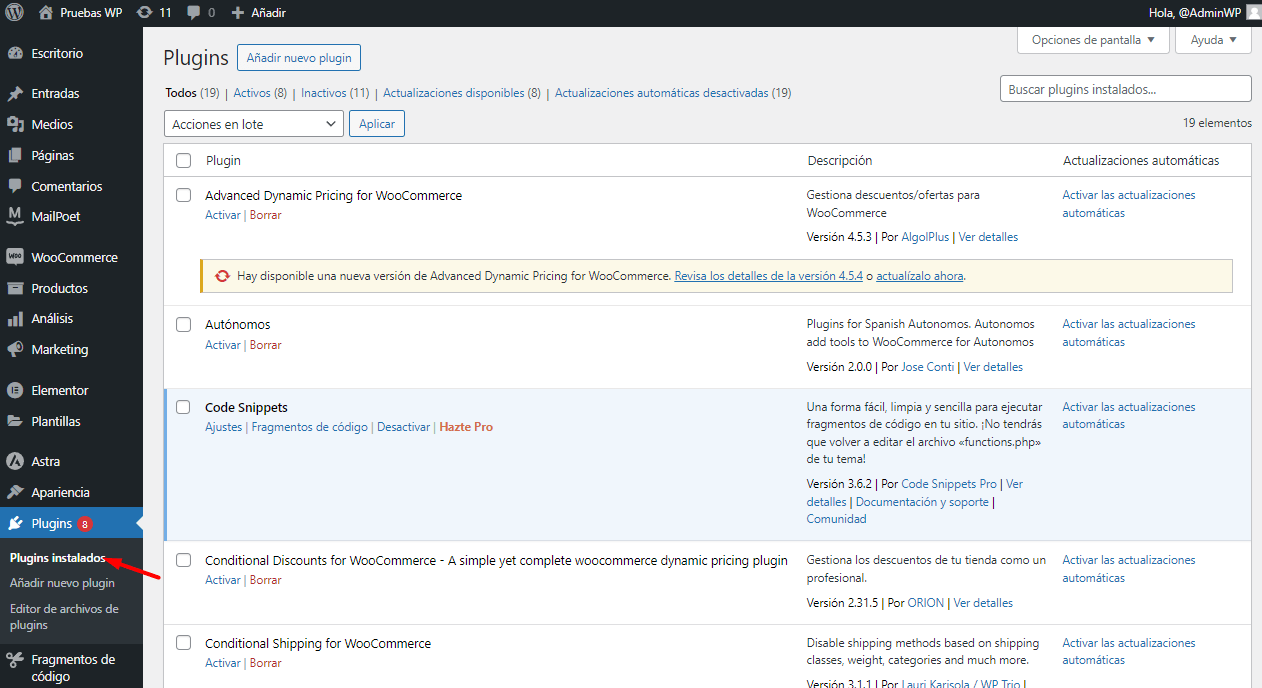Screen dimensions: 1262x688
Task: Check the Autónomos plugin checkbox
Action: [x=183, y=324]
